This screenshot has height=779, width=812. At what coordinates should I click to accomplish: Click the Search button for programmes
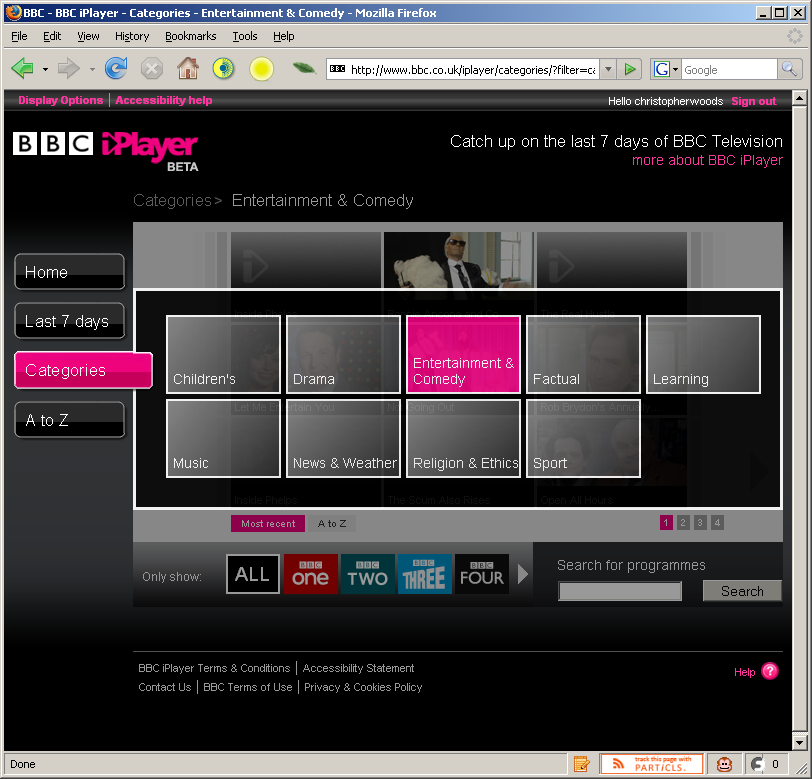click(x=742, y=591)
